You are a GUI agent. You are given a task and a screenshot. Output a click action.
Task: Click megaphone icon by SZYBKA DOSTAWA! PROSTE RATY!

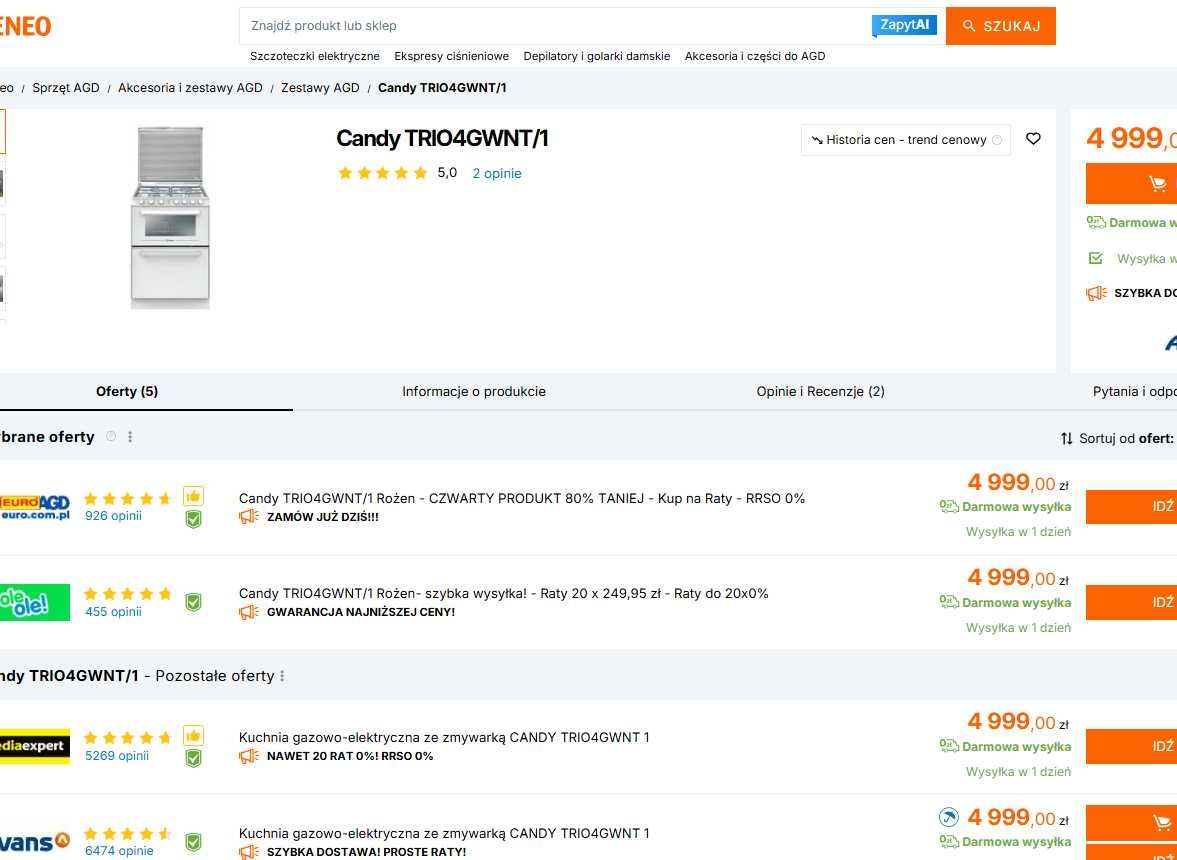(x=248, y=852)
